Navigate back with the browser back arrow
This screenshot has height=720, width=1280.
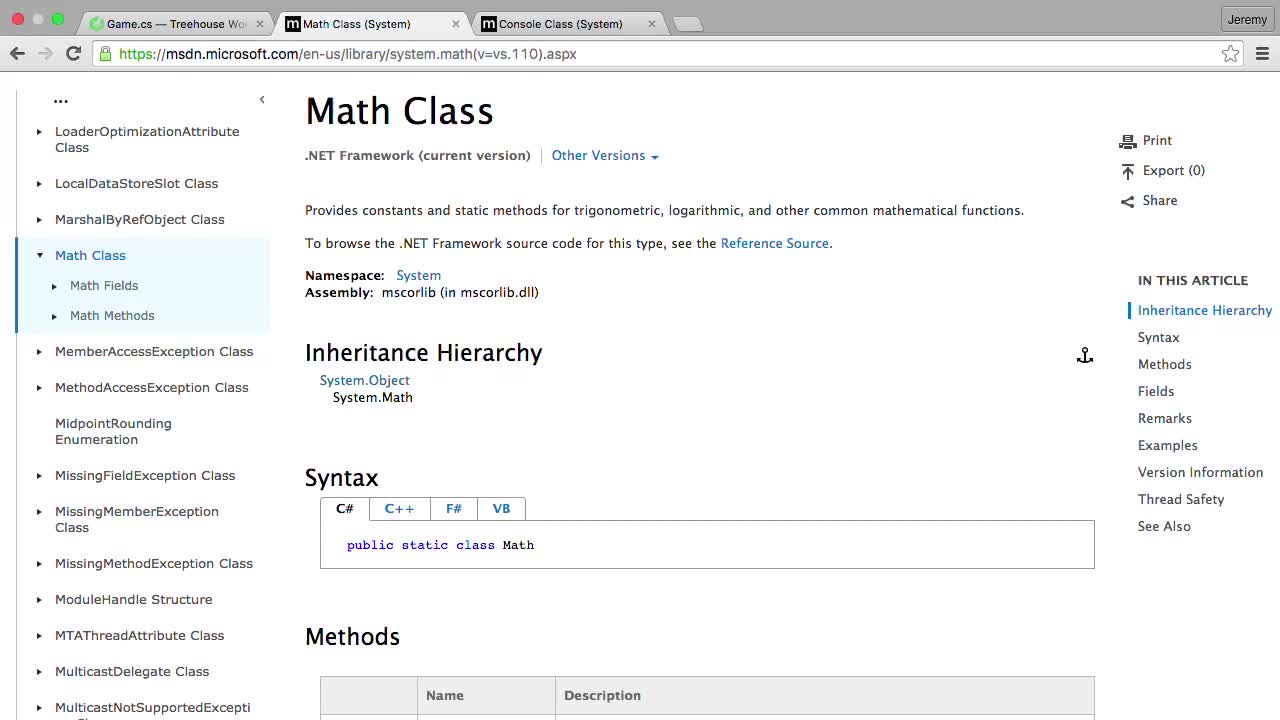coord(17,54)
